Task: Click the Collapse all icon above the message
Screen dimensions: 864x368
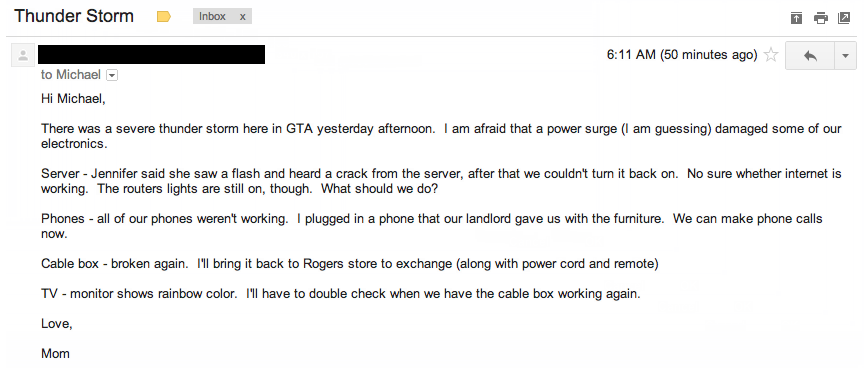Action: tap(796, 18)
